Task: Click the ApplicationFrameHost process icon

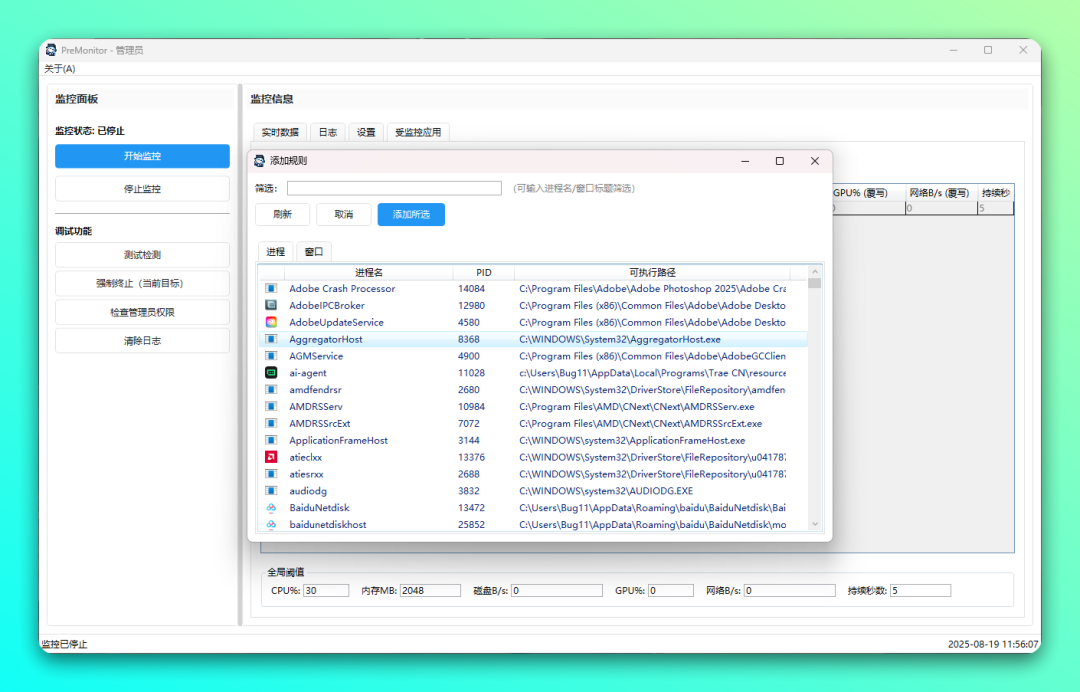Action: (x=271, y=440)
